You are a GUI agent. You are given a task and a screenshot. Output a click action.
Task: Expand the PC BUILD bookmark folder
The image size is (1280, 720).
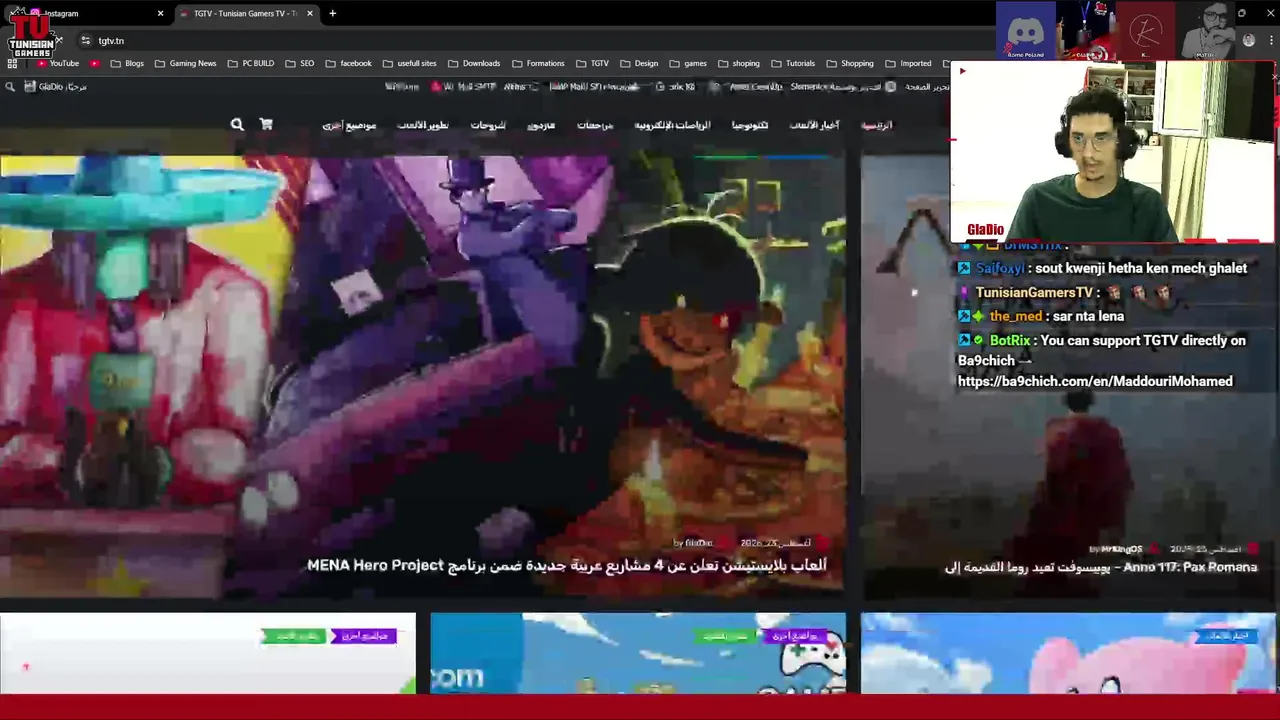pos(251,63)
